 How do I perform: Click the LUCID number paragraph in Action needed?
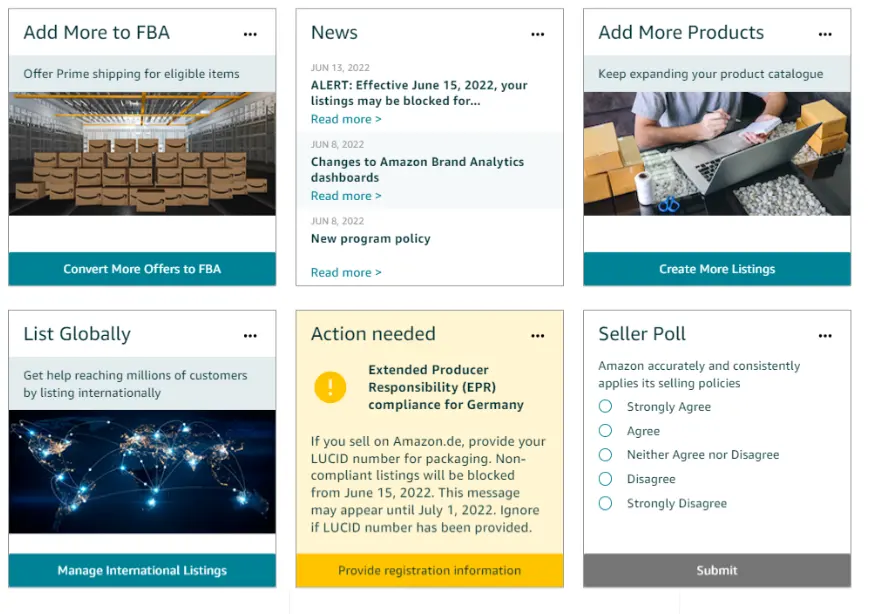[x=429, y=484]
